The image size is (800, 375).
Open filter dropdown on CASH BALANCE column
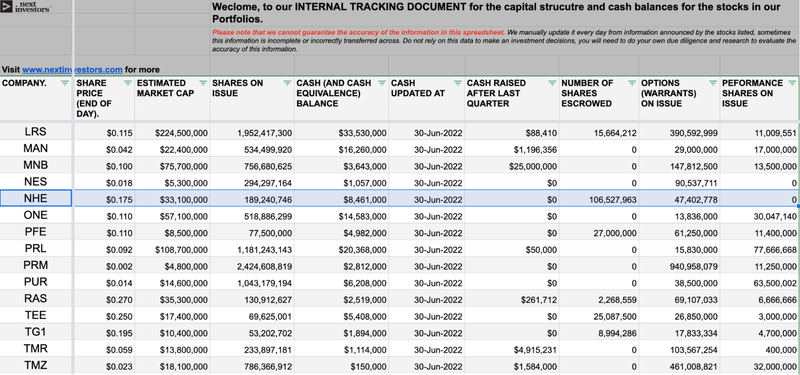point(382,83)
